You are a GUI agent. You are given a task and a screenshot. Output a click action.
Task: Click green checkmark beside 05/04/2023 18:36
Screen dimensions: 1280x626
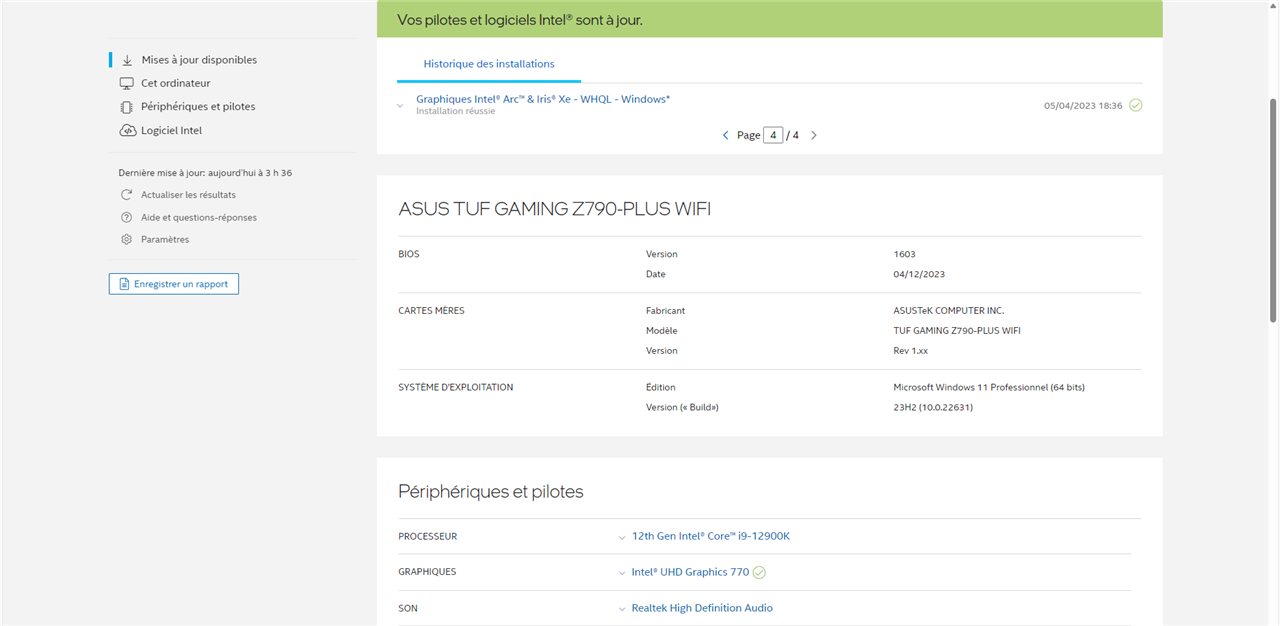tap(1135, 105)
